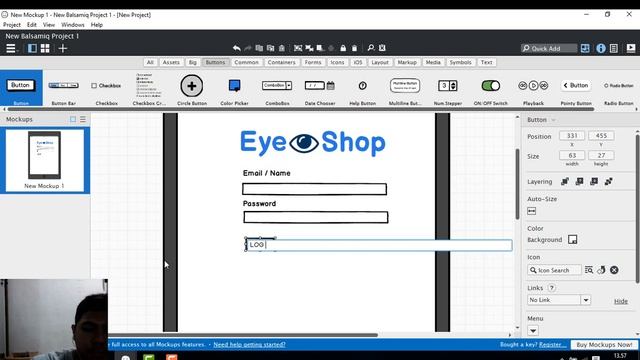
Task: Choose the Help Button control
Action: point(362,90)
